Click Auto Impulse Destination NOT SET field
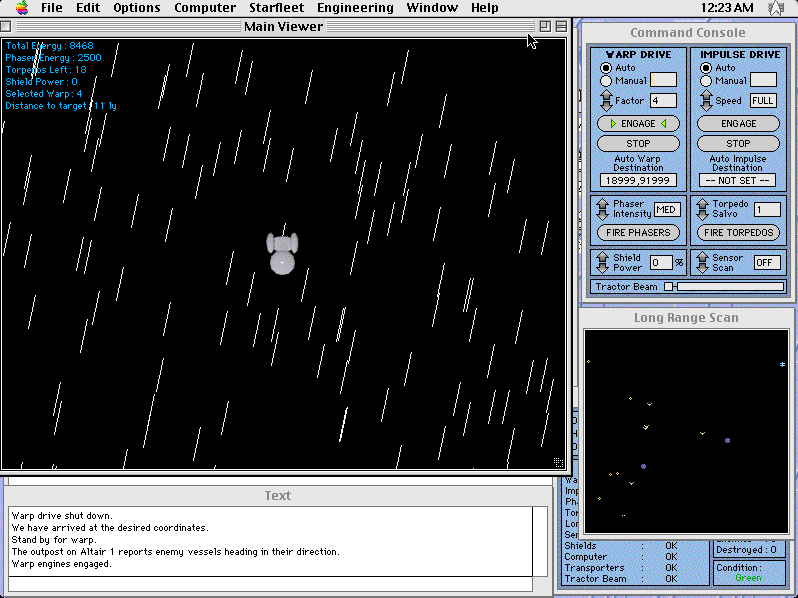Image resolution: width=798 pixels, height=598 pixels. point(737,180)
